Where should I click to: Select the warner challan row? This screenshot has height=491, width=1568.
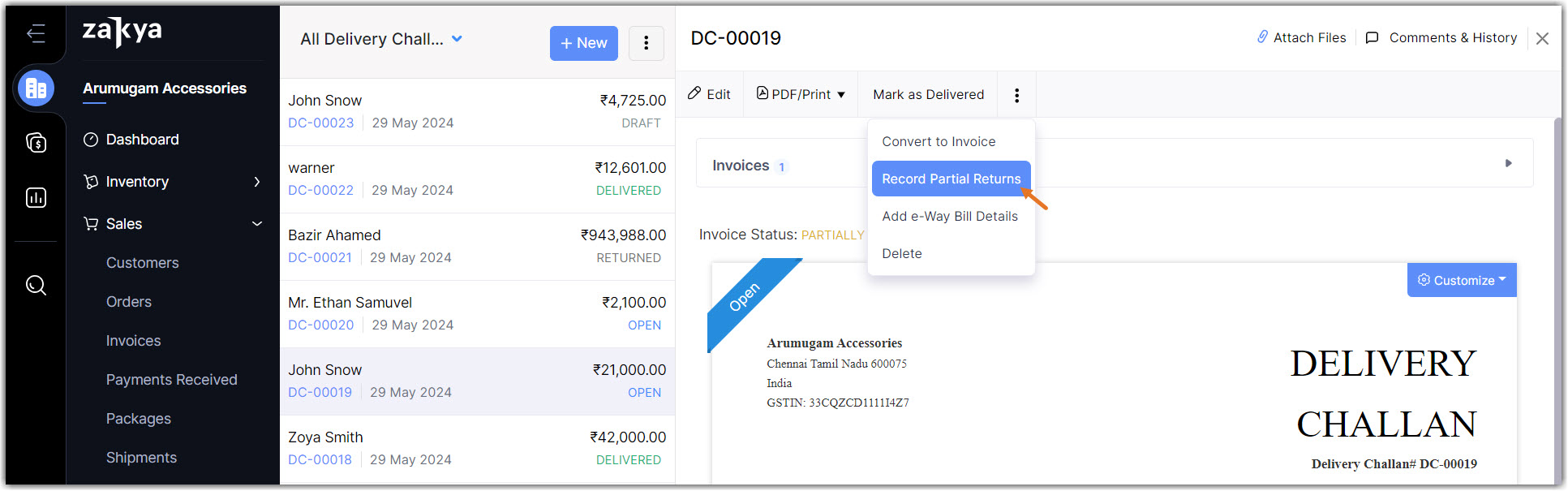click(477, 179)
